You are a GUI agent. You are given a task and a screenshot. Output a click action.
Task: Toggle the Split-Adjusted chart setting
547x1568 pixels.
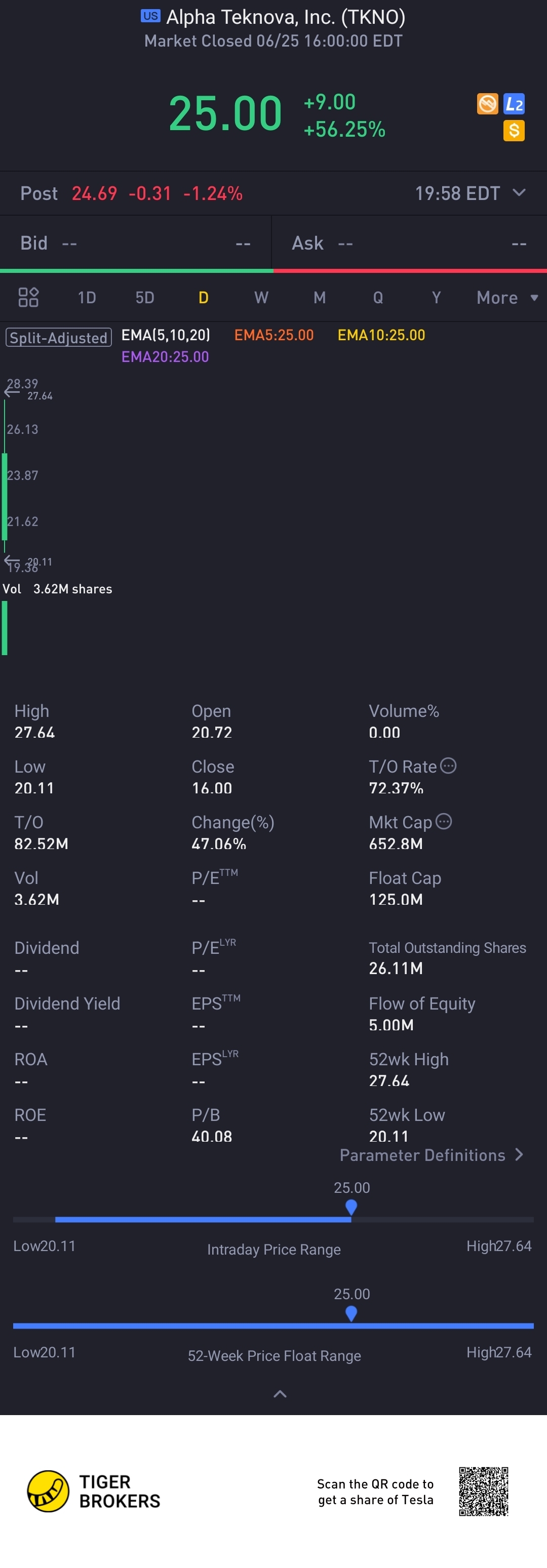[58, 337]
